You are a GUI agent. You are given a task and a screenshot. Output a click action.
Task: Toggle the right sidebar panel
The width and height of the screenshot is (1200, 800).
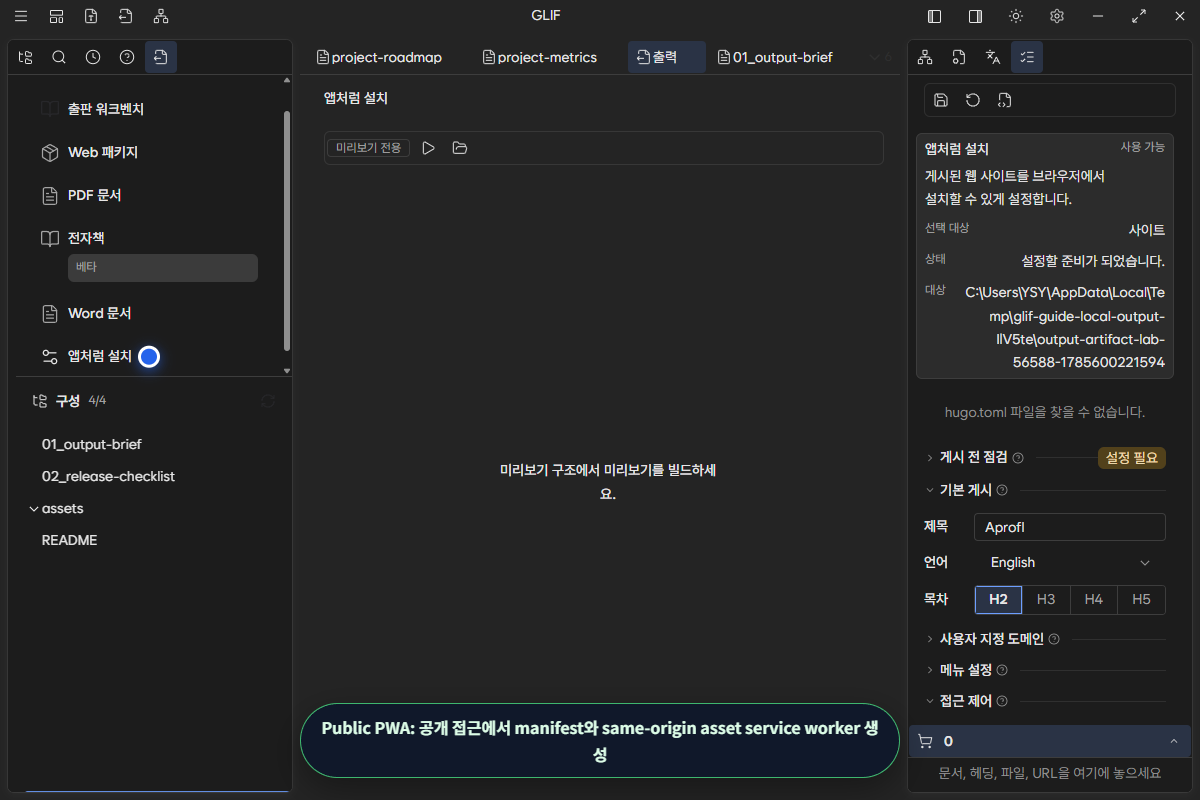[975, 16]
